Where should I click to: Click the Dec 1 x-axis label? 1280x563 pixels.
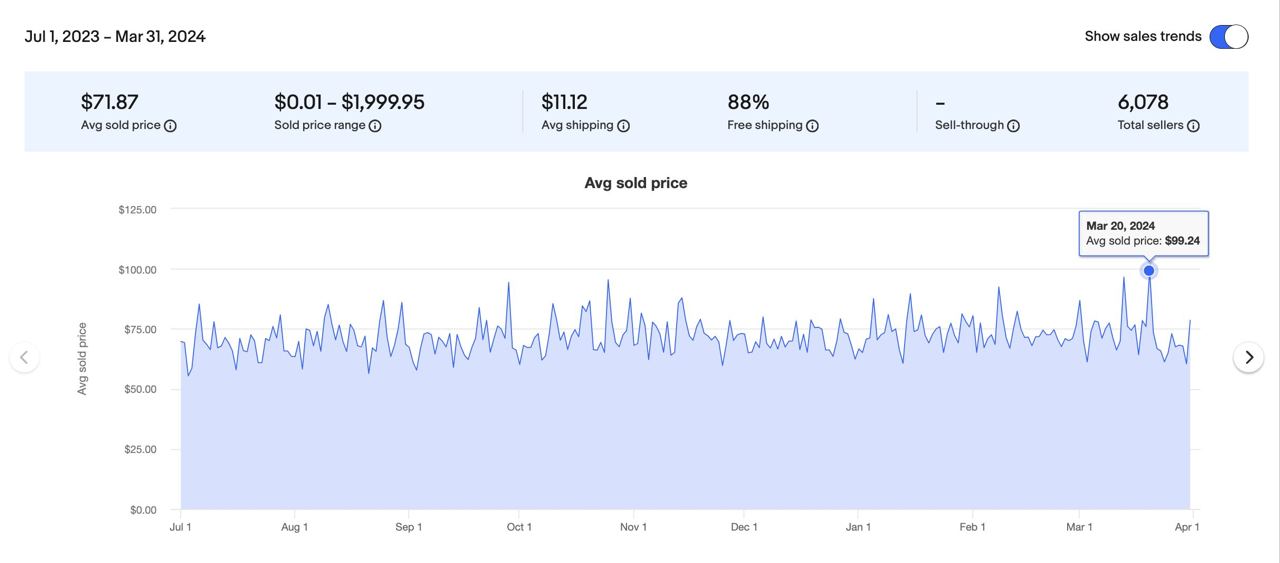tap(744, 527)
